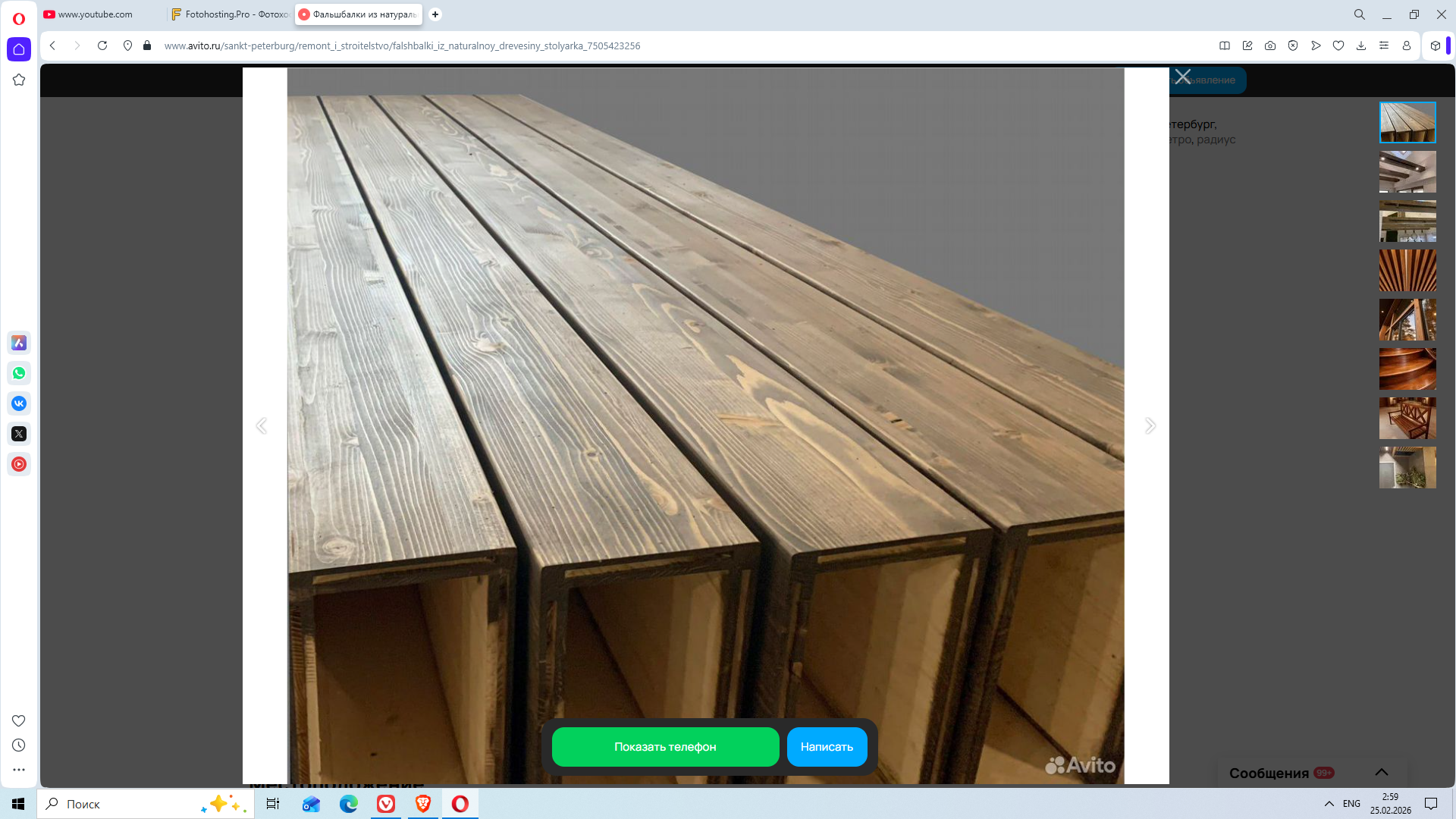Image resolution: width=1456 pixels, height=819 pixels.
Task: Take a snapshot with camera icon
Action: tap(1270, 45)
